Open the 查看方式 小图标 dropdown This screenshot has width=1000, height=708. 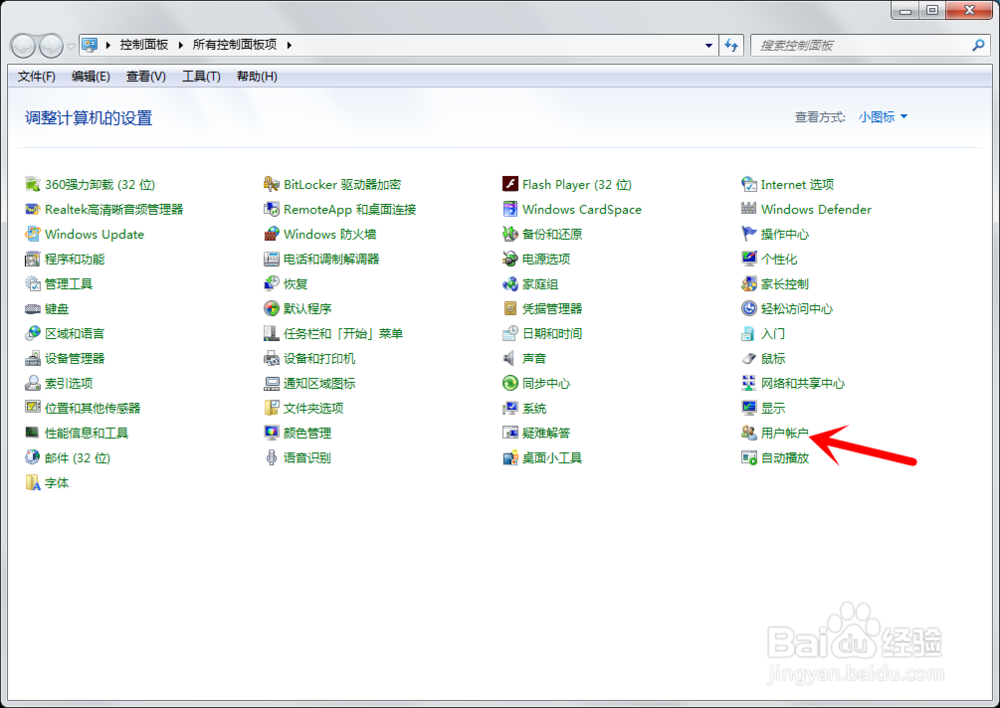[883, 117]
